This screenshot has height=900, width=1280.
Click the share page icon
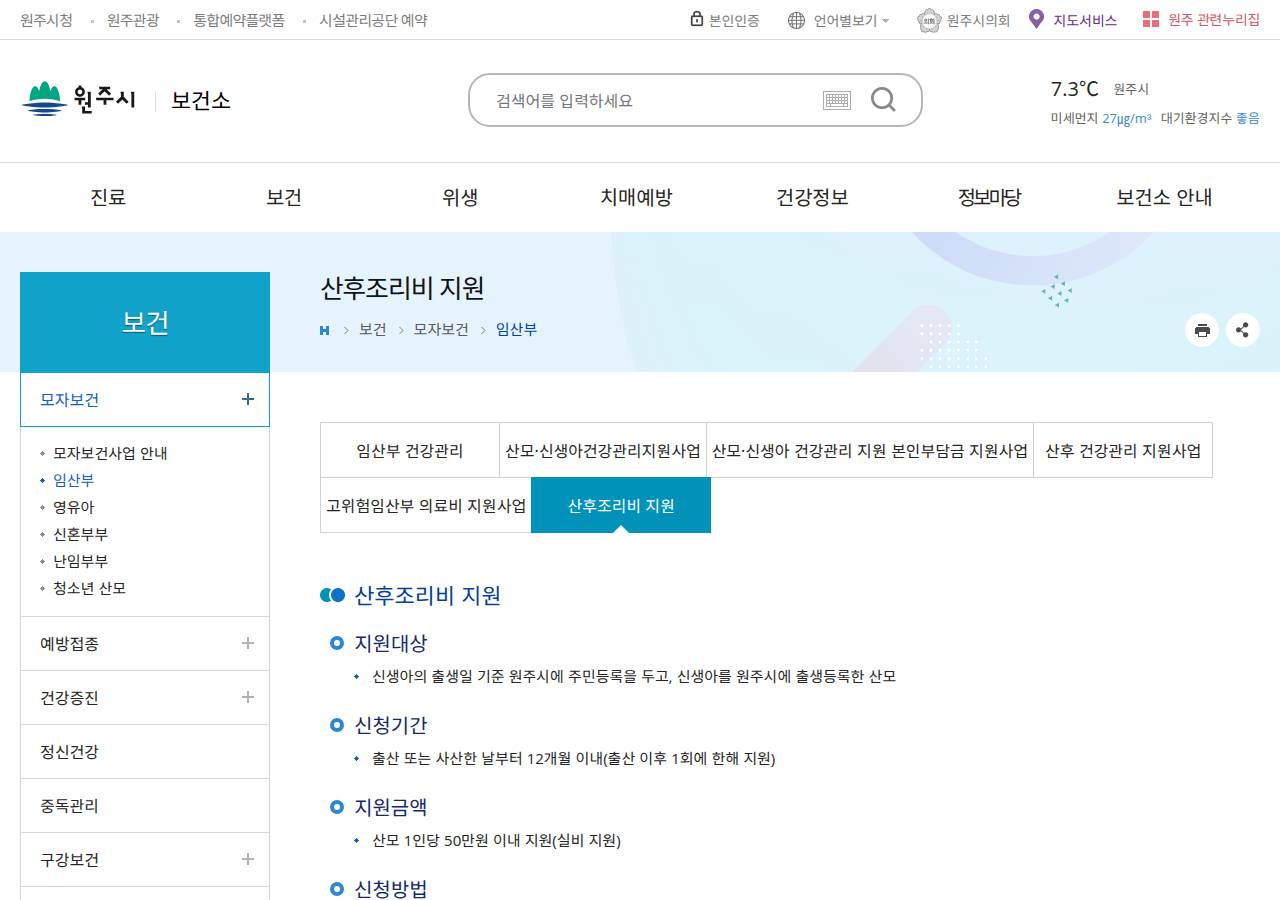pos(1243,330)
